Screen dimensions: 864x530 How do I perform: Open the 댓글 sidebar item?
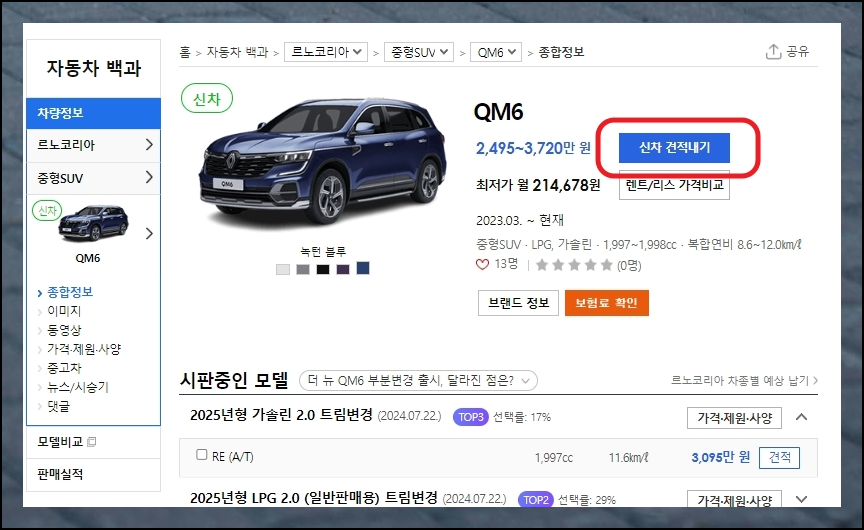pos(58,406)
